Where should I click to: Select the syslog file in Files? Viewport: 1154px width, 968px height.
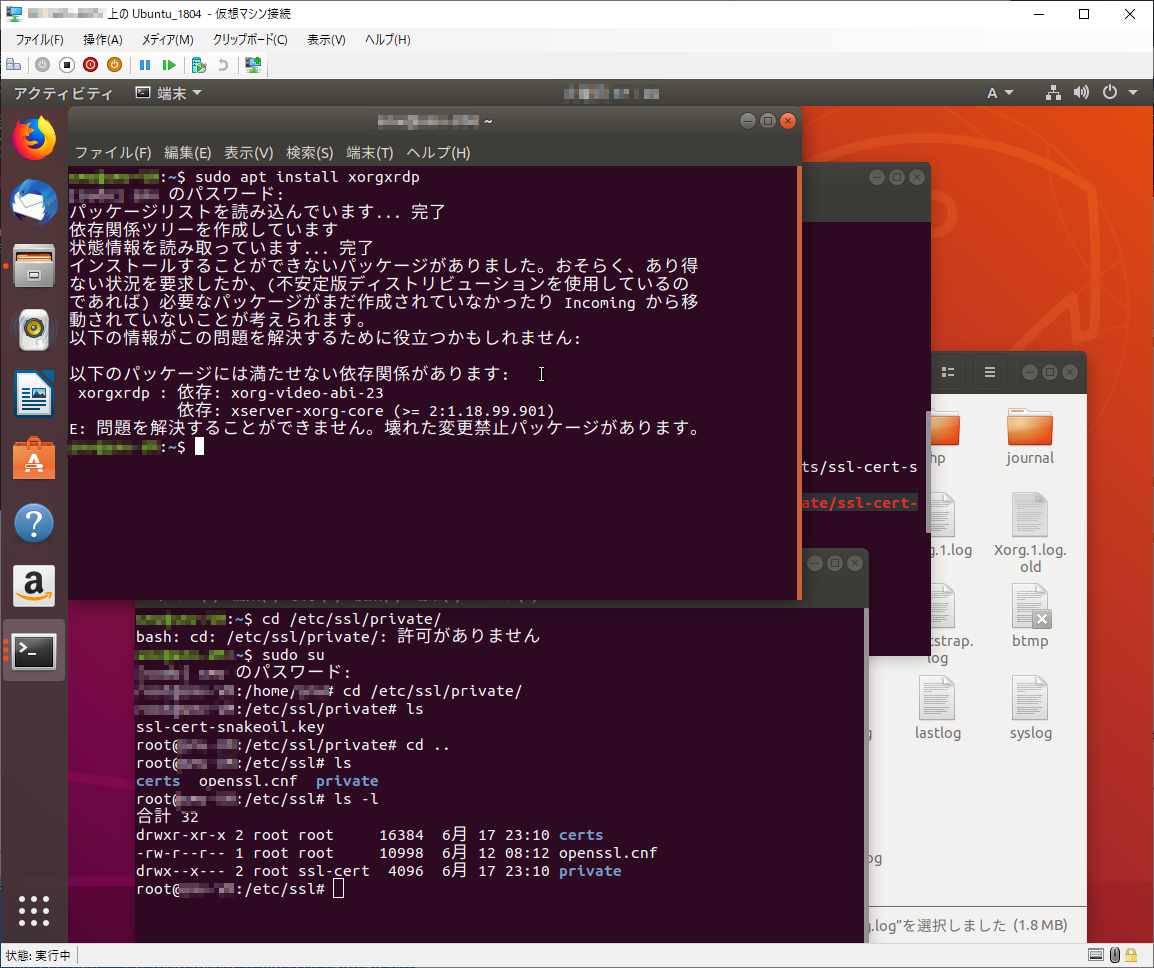click(x=1030, y=708)
